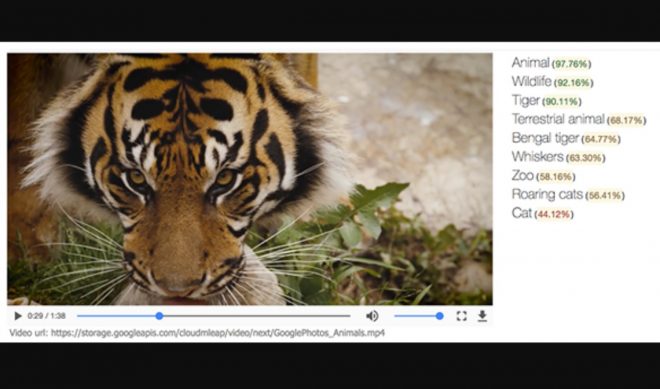Click the 90.11% confidence score

coord(562,101)
